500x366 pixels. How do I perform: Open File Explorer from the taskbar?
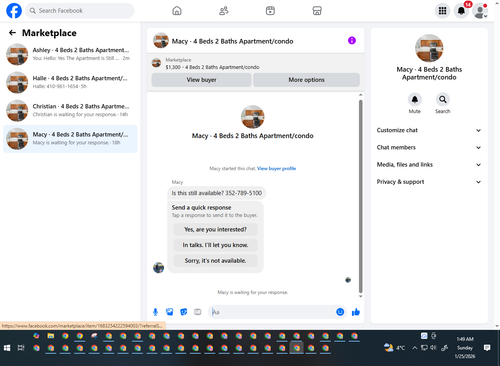[x=51, y=336]
